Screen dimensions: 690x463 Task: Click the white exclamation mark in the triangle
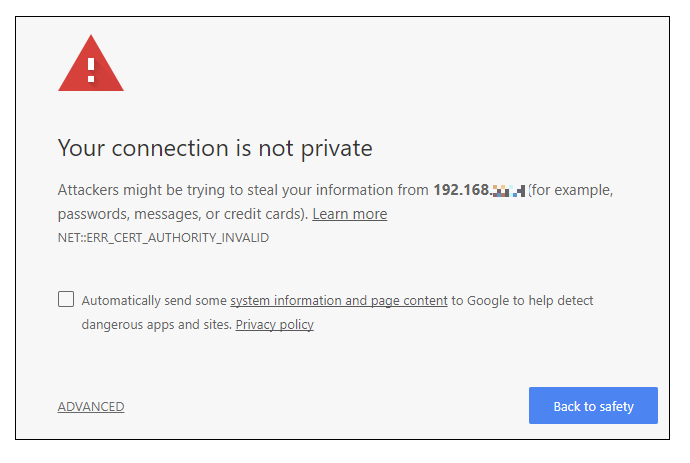click(x=91, y=68)
